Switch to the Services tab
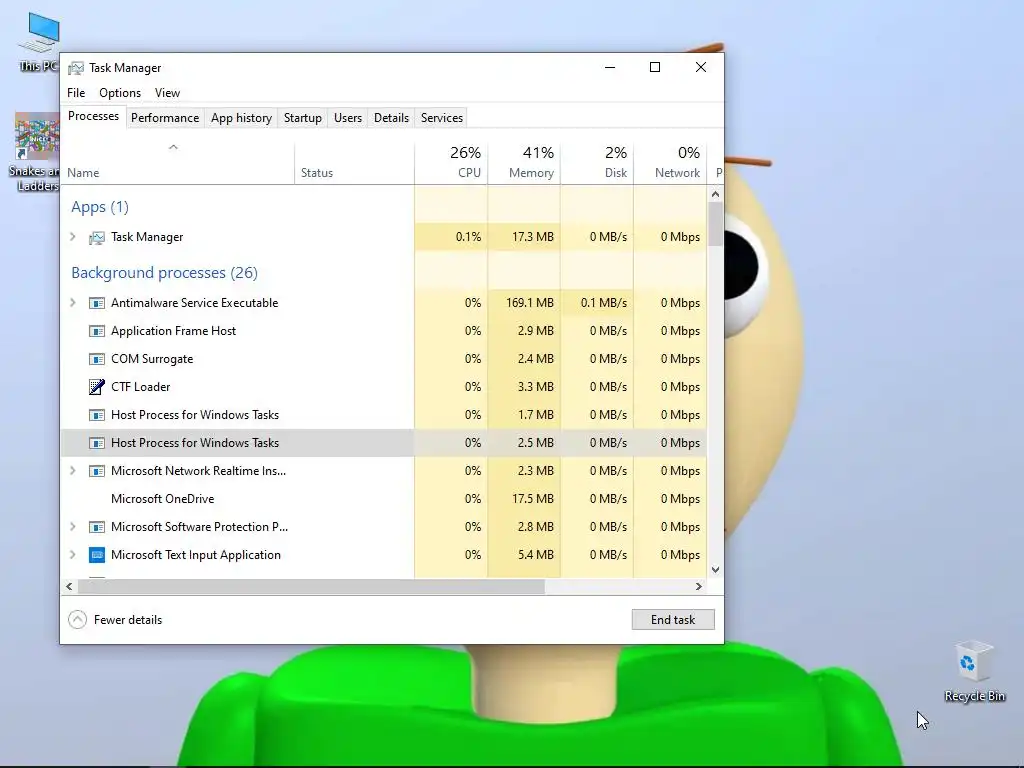Image resolution: width=1024 pixels, height=768 pixels. click(441, 118)
